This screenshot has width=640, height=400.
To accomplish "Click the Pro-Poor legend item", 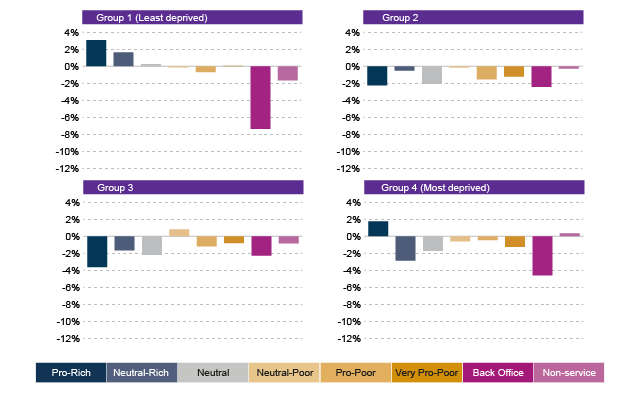I will 355,373.
